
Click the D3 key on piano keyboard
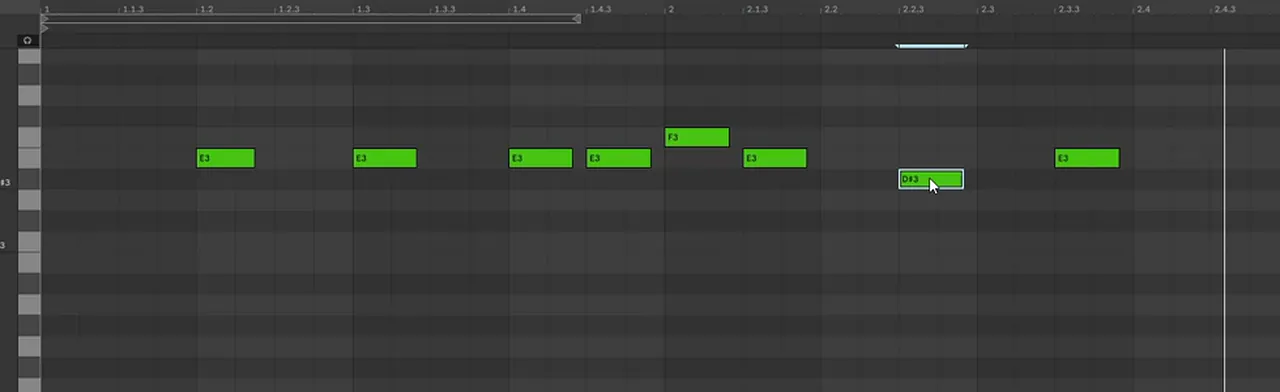pyautogui.click(x=29, y=200)
